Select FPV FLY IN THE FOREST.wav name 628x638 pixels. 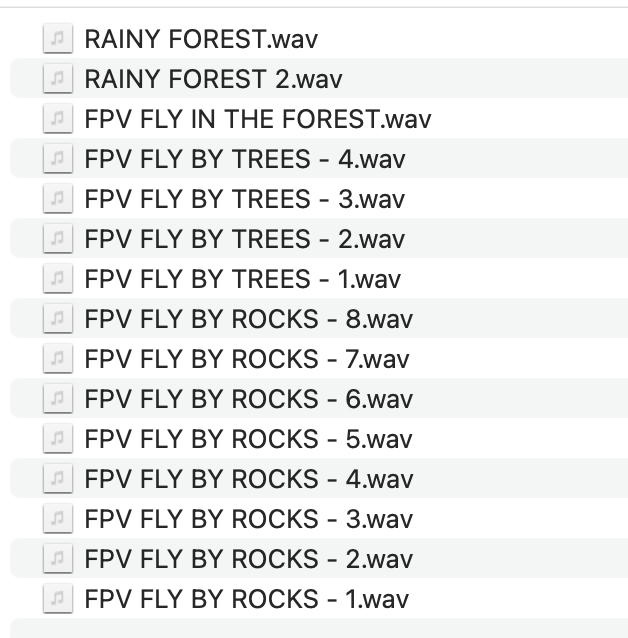point(257,119)
